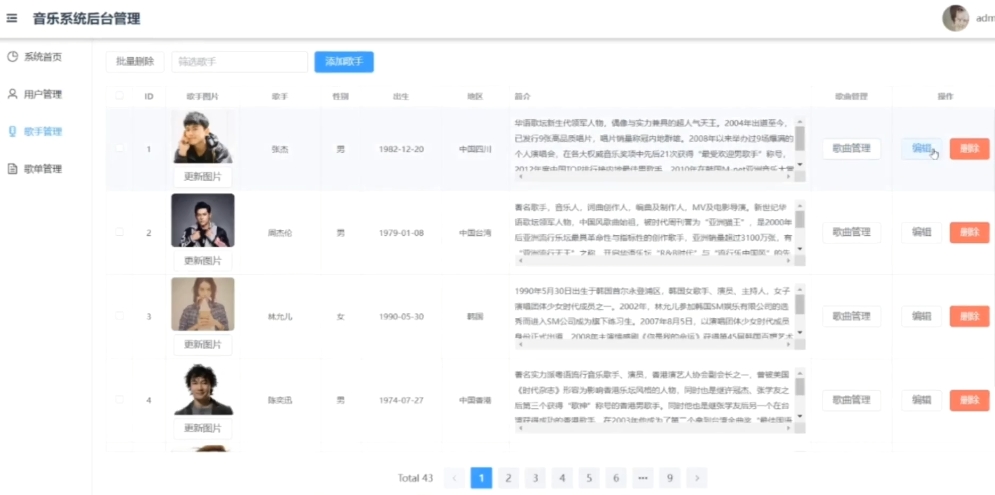Open the admin avatar at top right
995x495 pixels.
(956, 18)
